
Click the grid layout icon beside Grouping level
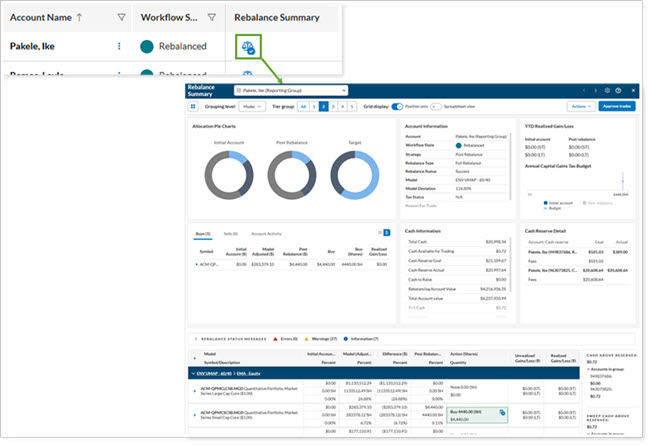pyautogui.click(x=193, y=105)
